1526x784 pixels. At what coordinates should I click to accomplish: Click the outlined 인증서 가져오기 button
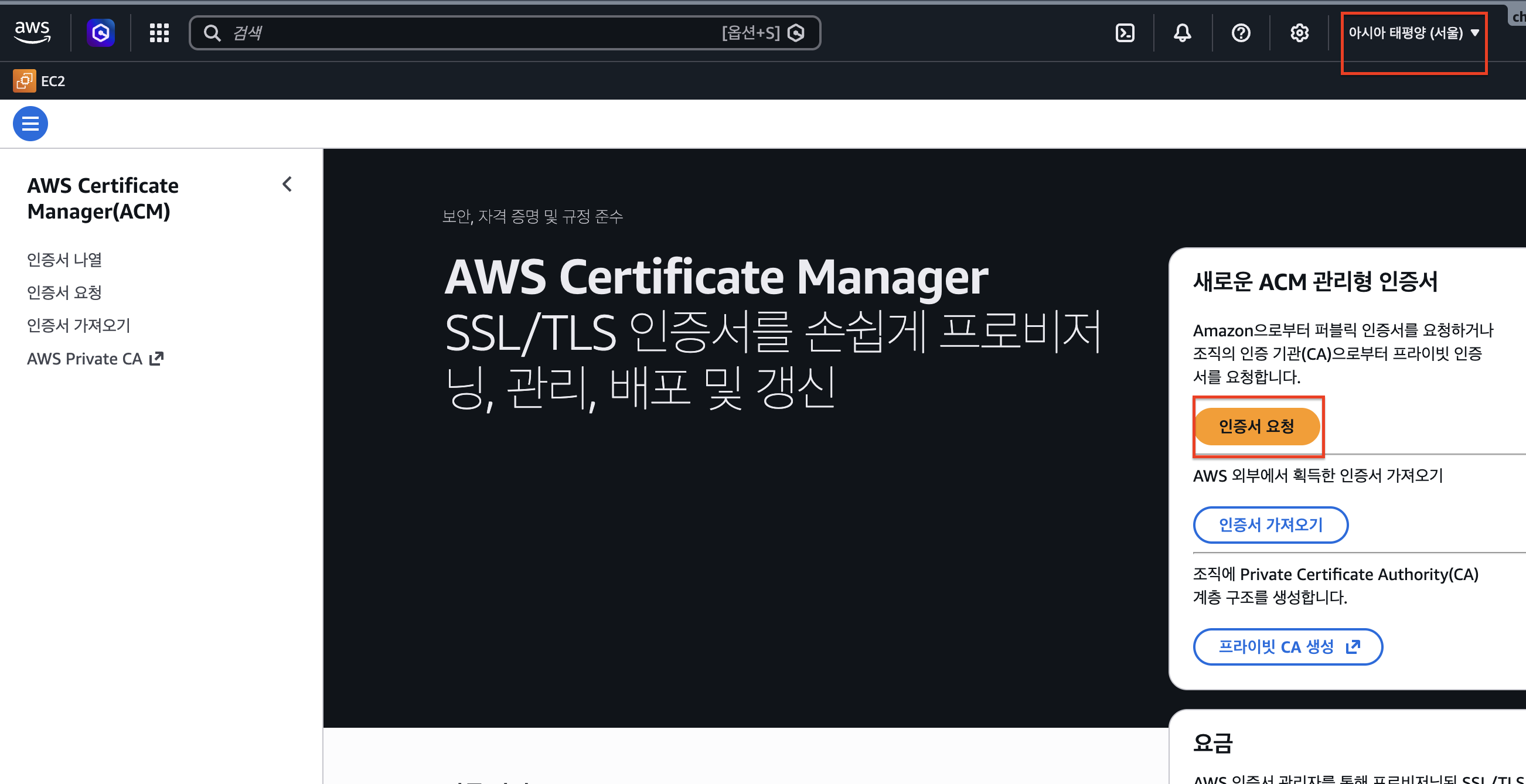pos(1270,524)
